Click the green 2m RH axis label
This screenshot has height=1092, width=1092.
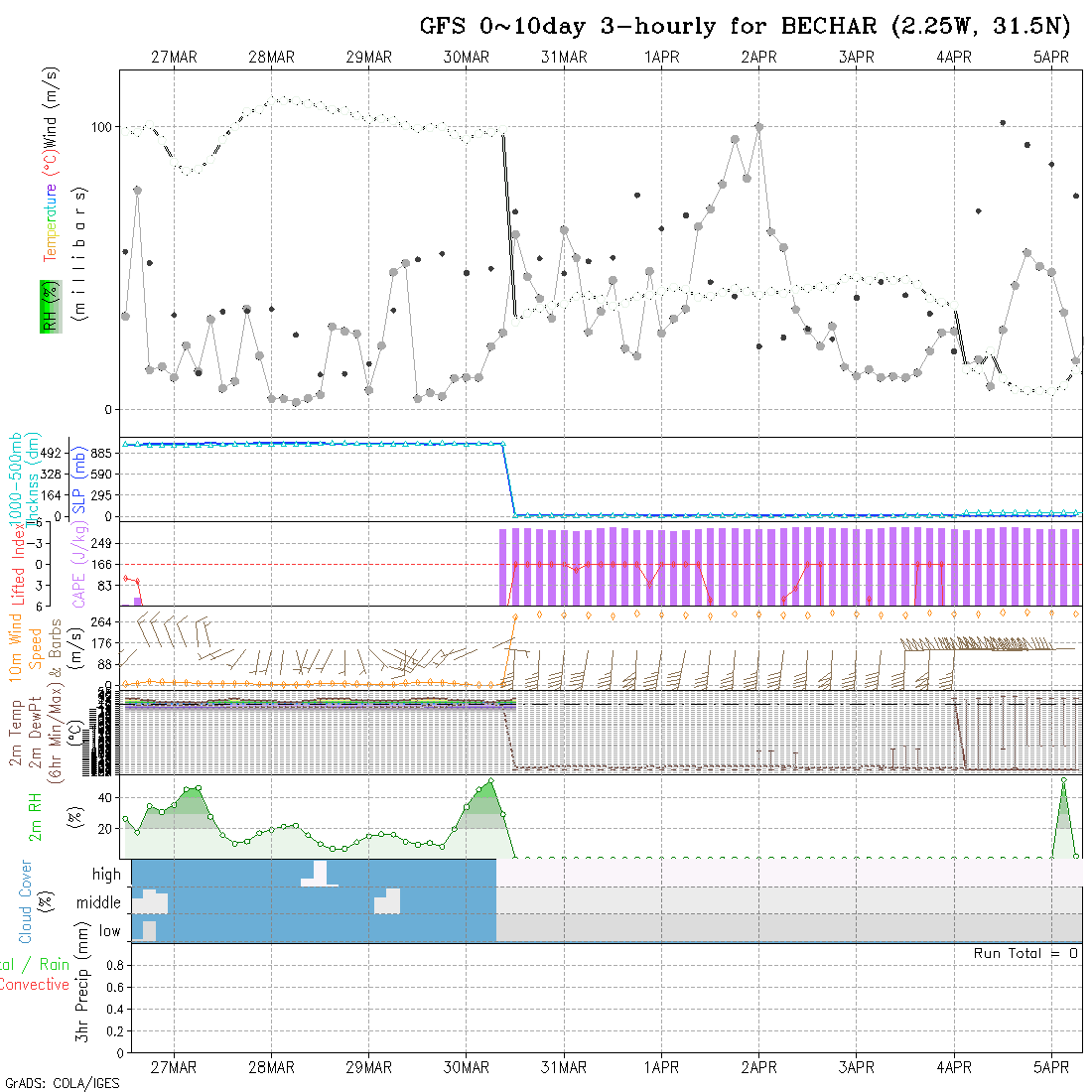[x=35, y=814]
